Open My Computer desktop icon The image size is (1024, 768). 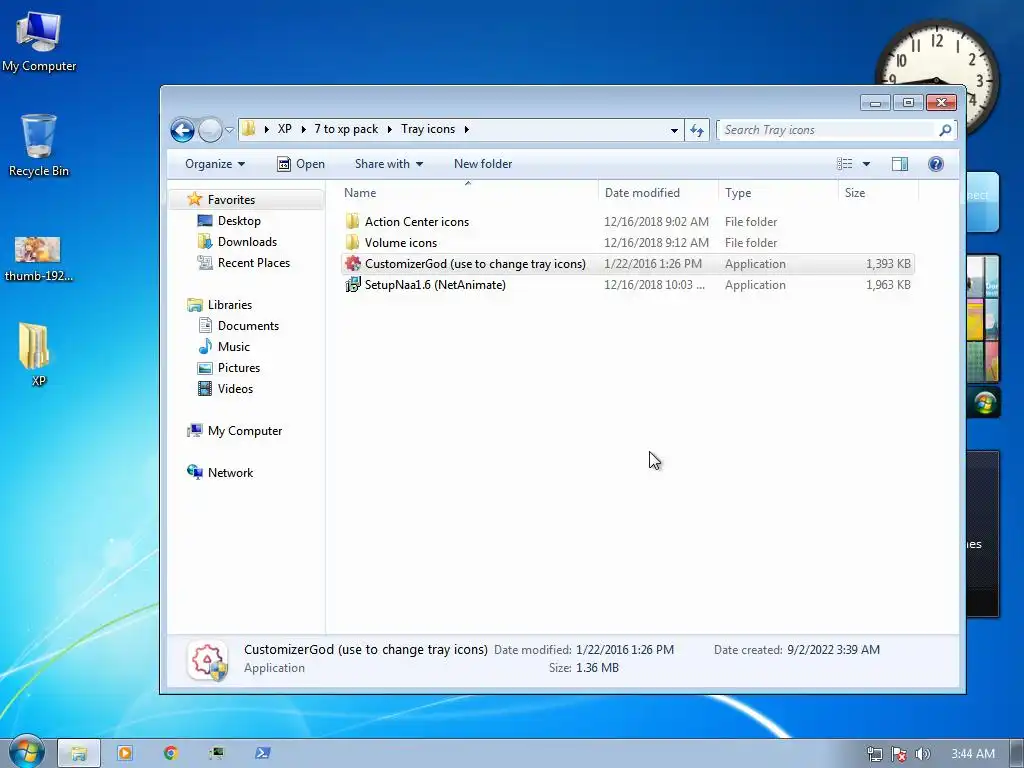click(x=39, y=42)
